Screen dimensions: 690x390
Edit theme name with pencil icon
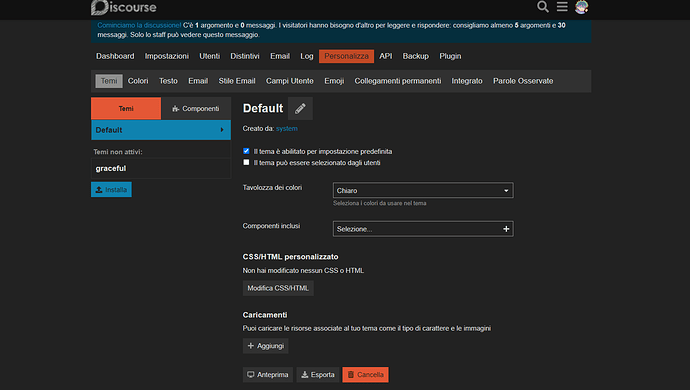point(300,108)
